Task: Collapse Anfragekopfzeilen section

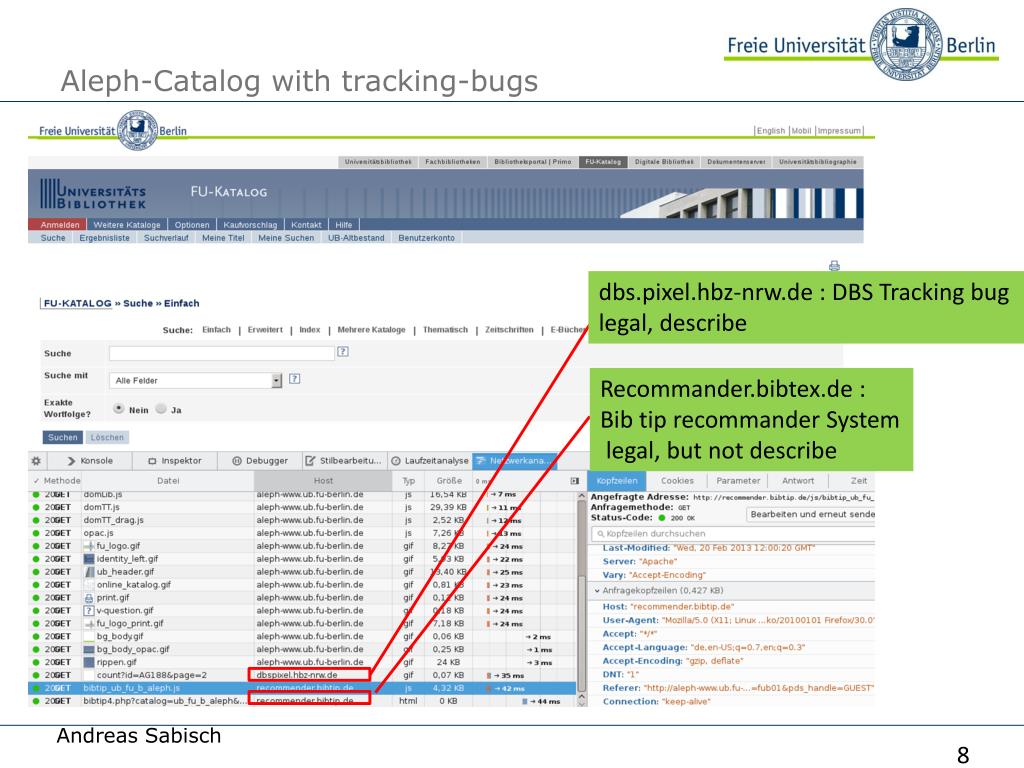Action: point(597,590)
